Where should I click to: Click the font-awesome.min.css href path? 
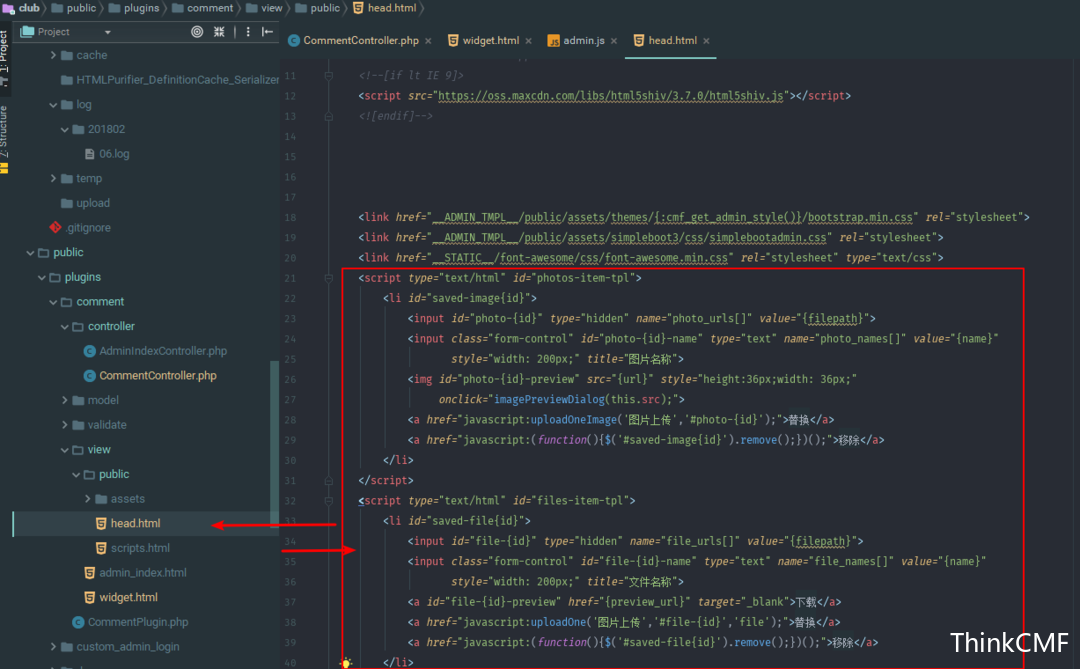pos(580,258)
